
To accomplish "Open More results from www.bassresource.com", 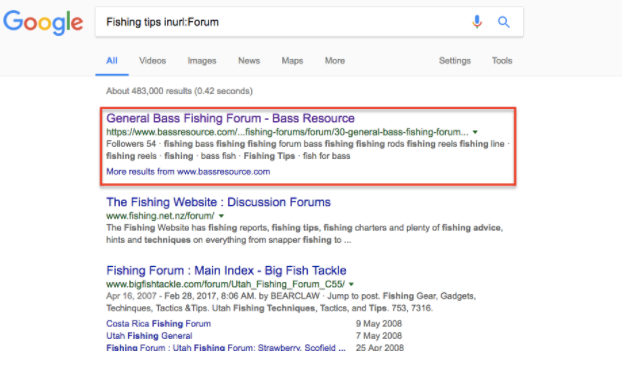I will click(190, 173).
